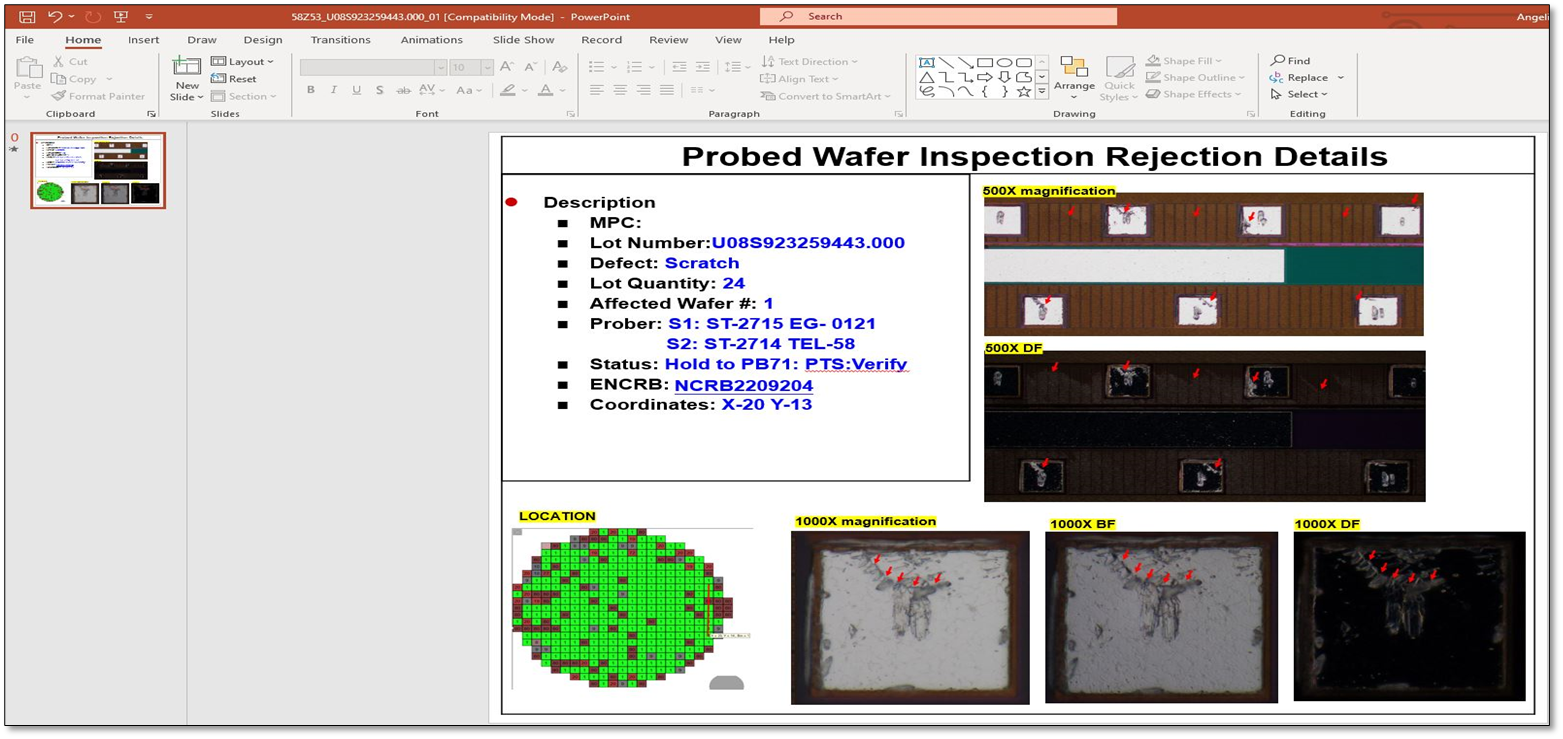Click Find in the Editing group
The width and height of the screenshot is (1563, 739).
pos(1290,61)
